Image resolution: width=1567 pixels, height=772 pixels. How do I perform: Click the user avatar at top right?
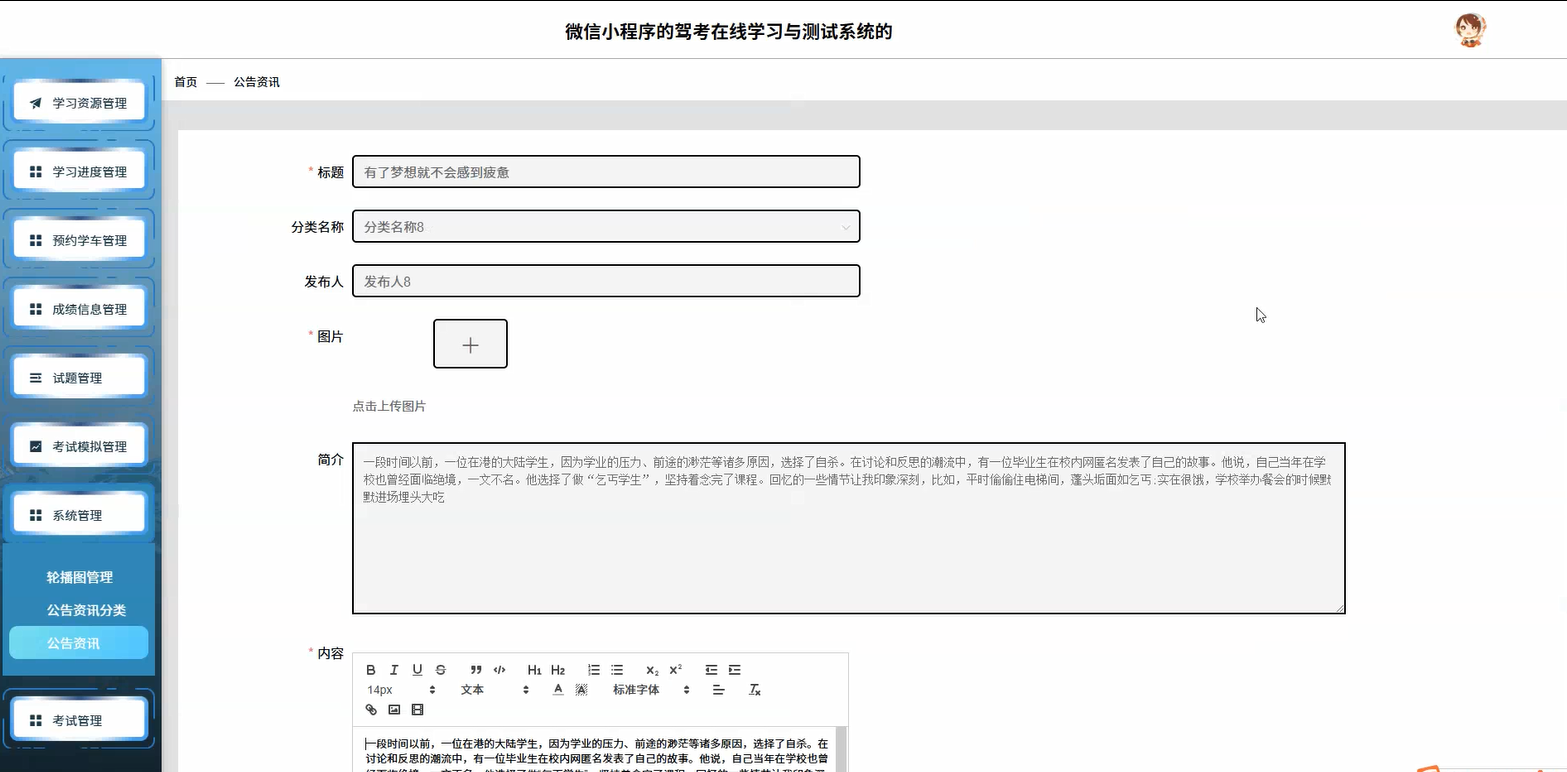(x=1469, y=30)
